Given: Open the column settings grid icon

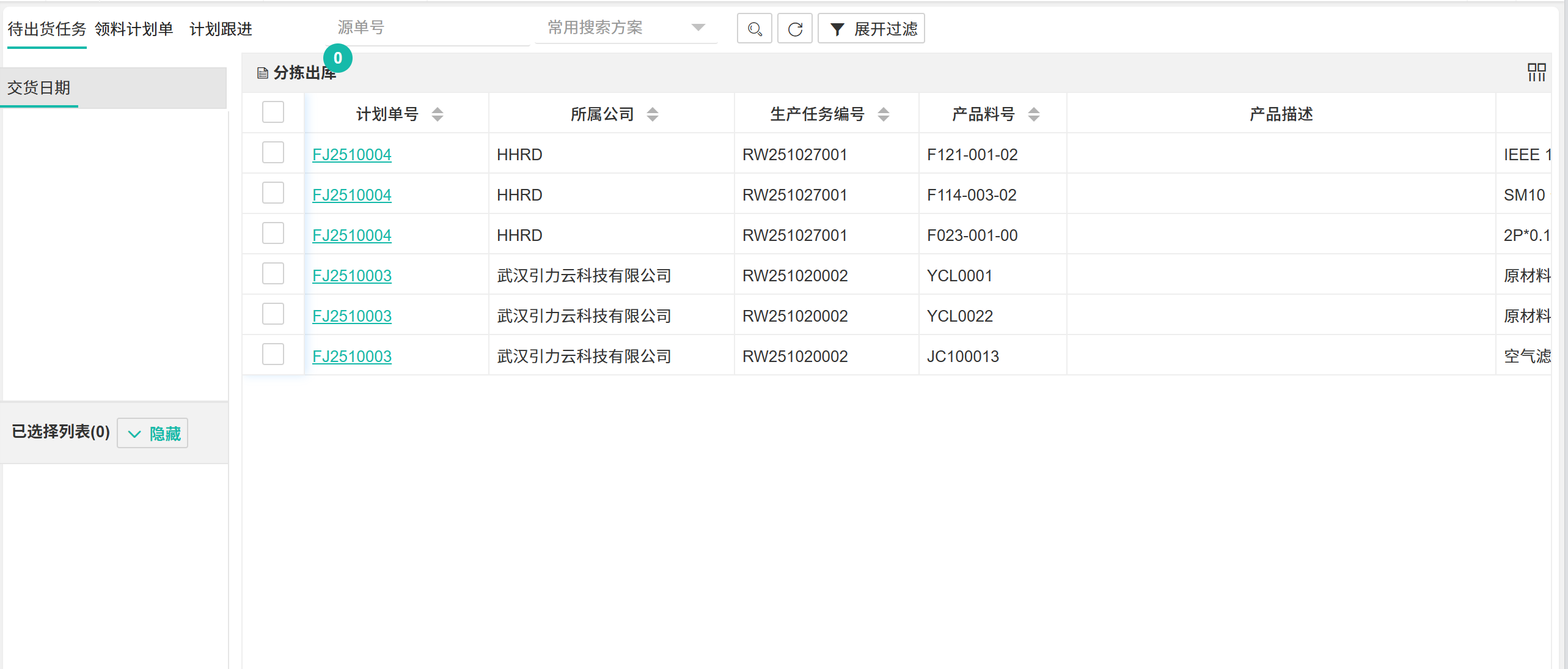Looking at the screenshot, I should [x=1536, y=72].
